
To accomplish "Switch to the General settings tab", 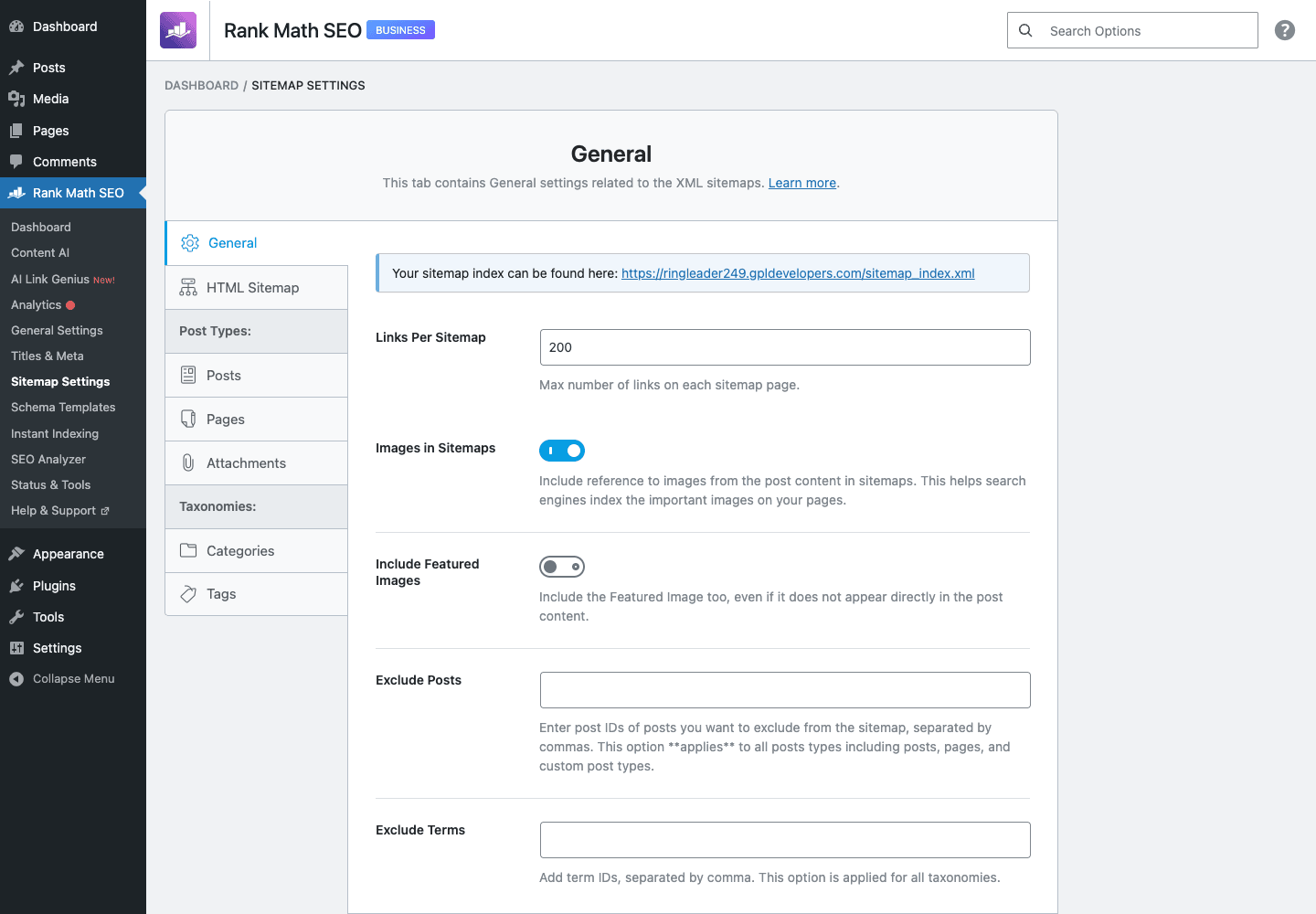I will [x=257, y=243].
